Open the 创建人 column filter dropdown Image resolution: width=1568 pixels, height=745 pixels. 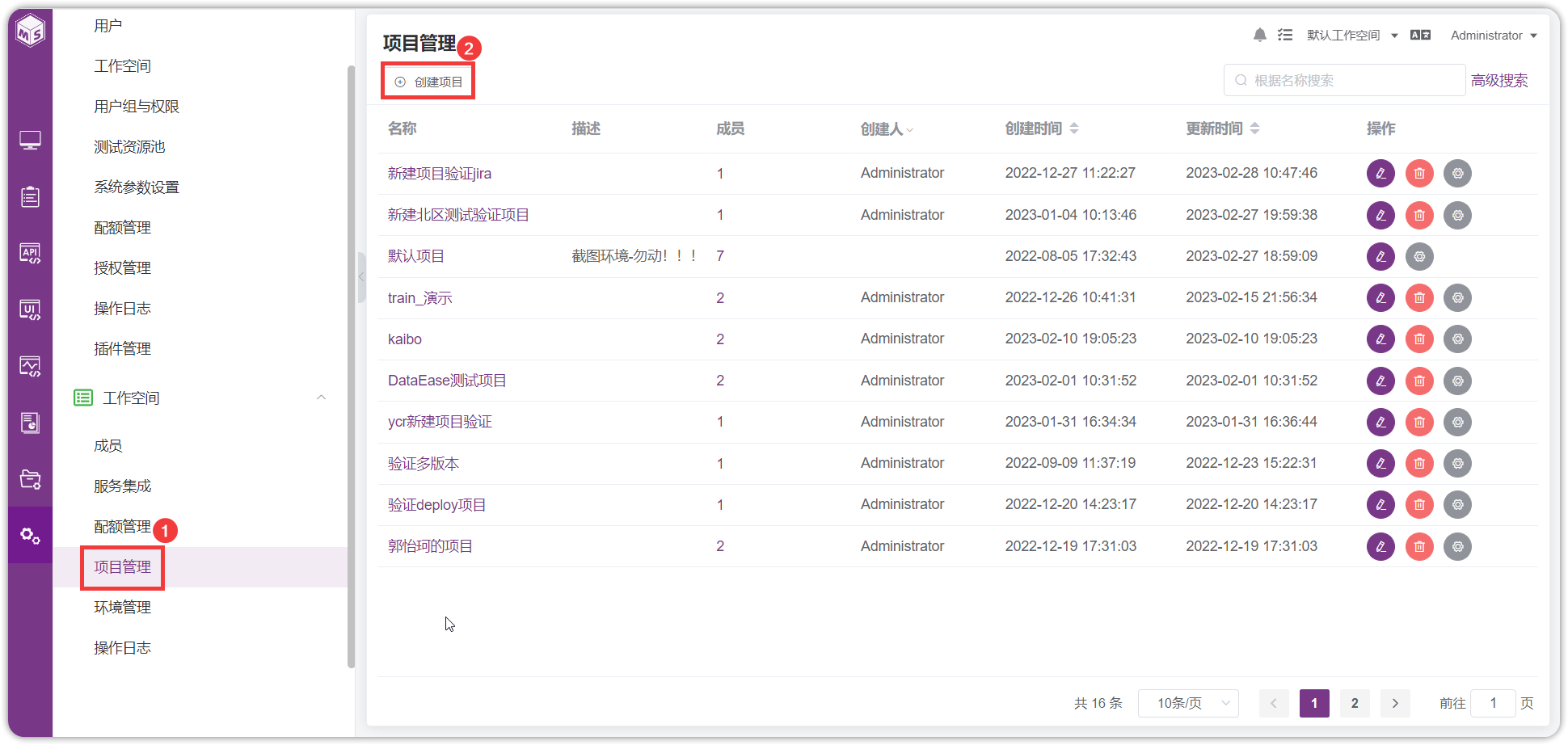pyautogui.click(x=910, y=129)
